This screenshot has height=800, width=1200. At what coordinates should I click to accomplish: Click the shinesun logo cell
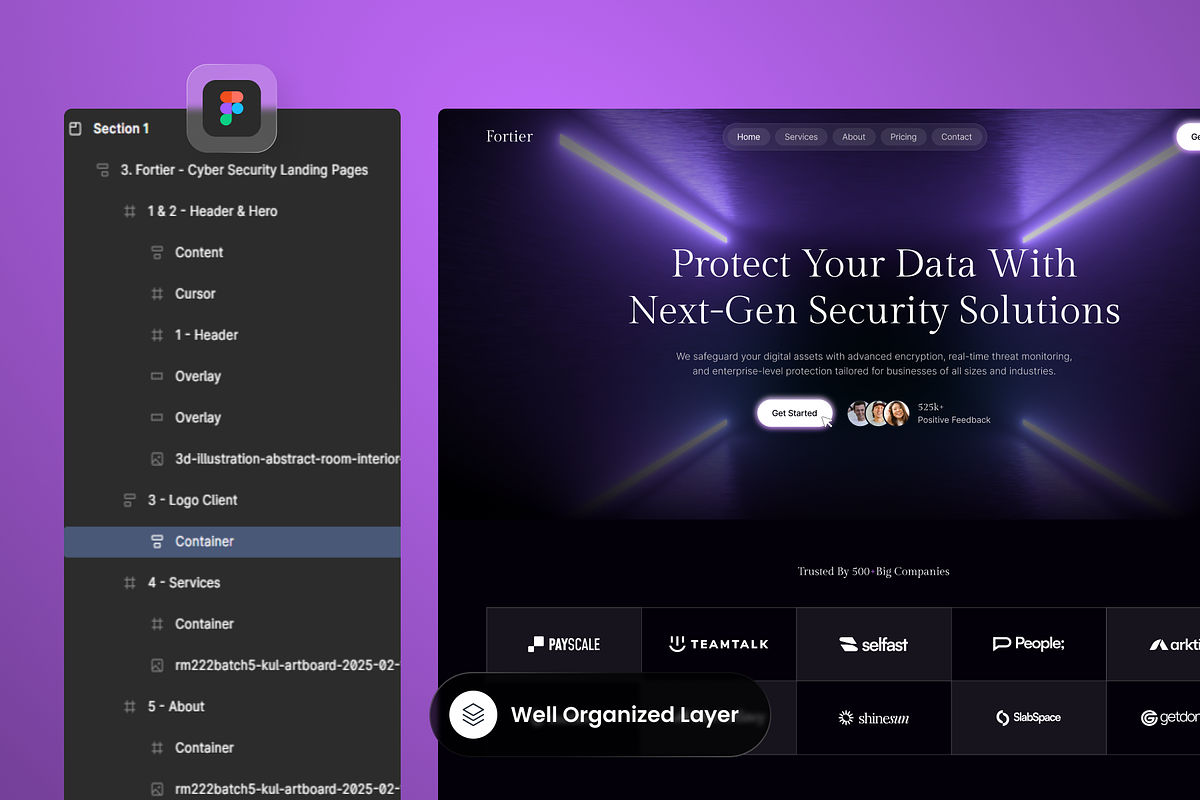(874, 718)
